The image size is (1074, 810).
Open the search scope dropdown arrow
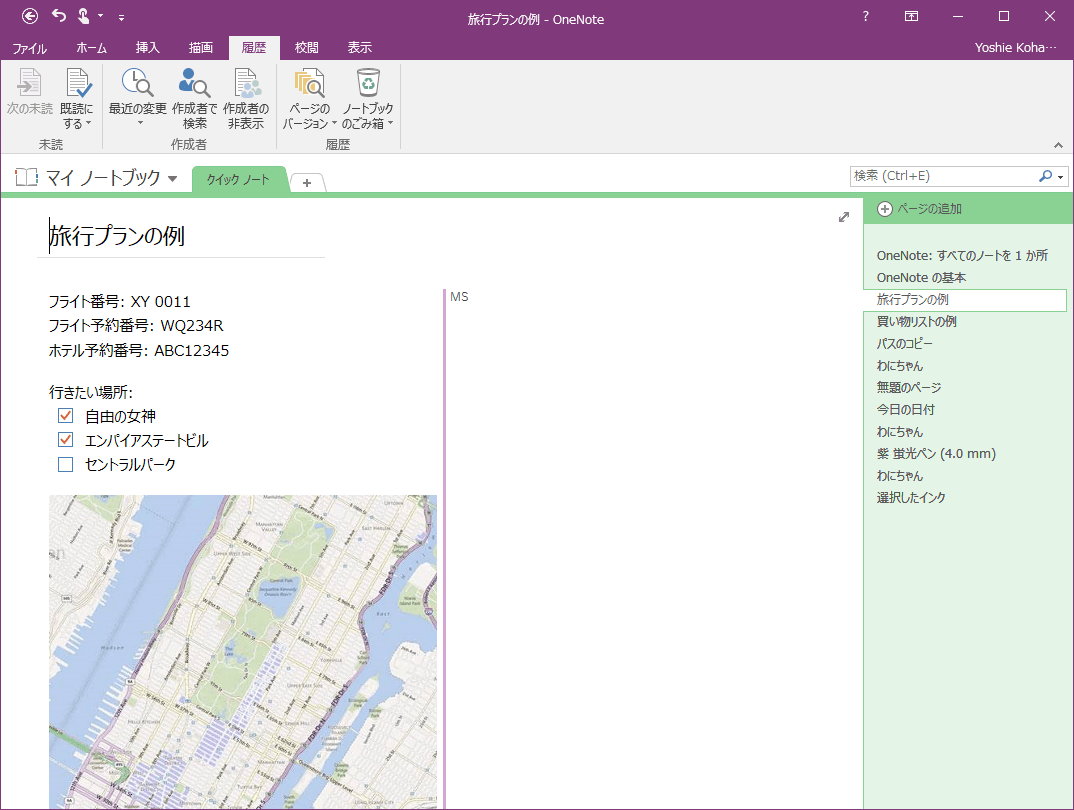(1060, 177)
